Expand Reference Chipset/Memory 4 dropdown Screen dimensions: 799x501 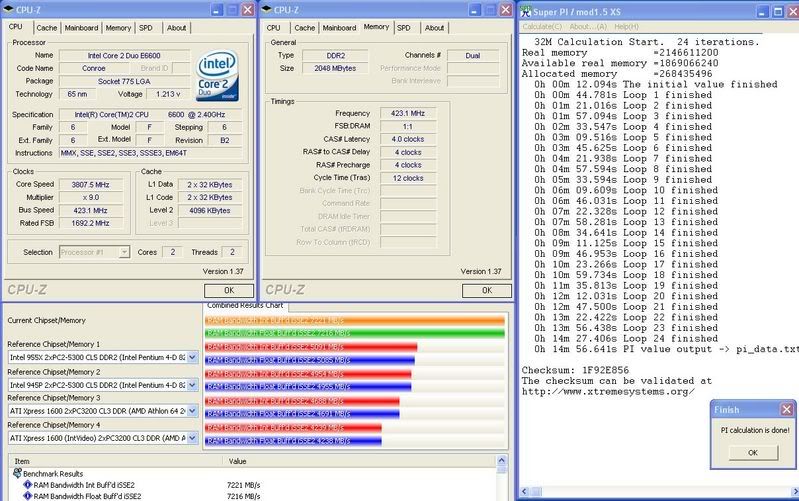point(192,438)
